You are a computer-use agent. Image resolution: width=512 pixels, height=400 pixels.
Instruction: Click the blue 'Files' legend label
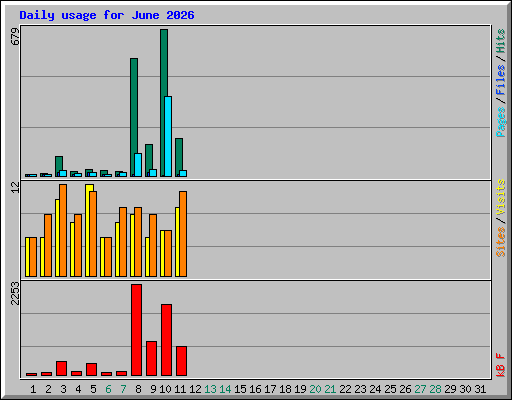501,80
